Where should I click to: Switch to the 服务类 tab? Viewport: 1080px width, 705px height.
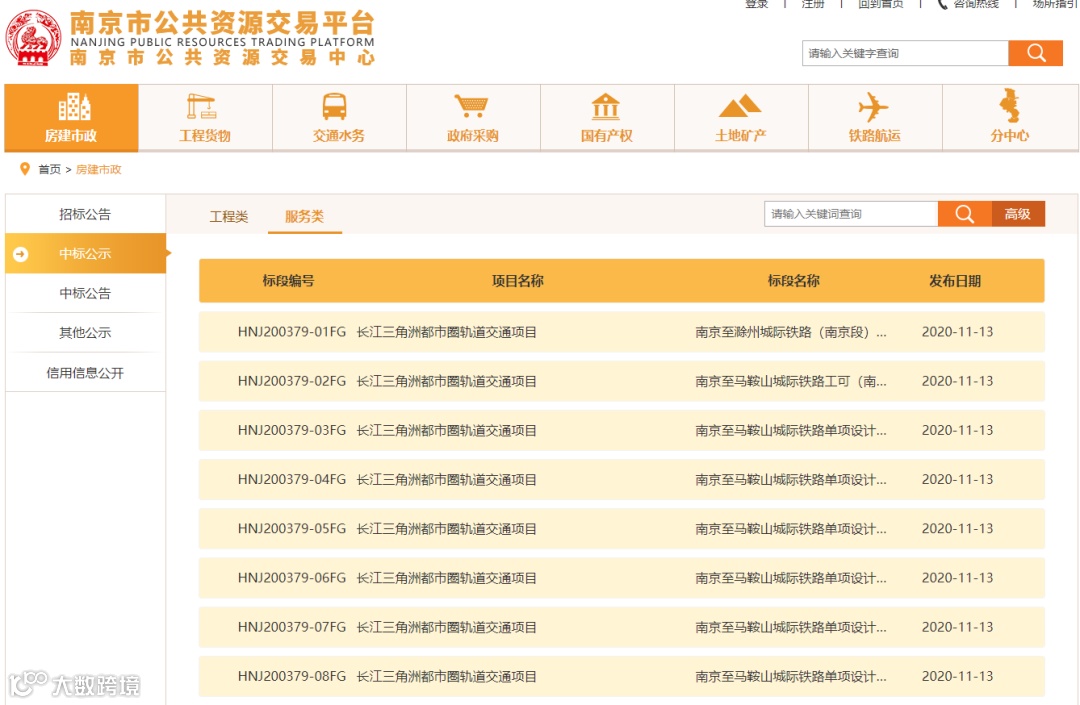[304, 216]
